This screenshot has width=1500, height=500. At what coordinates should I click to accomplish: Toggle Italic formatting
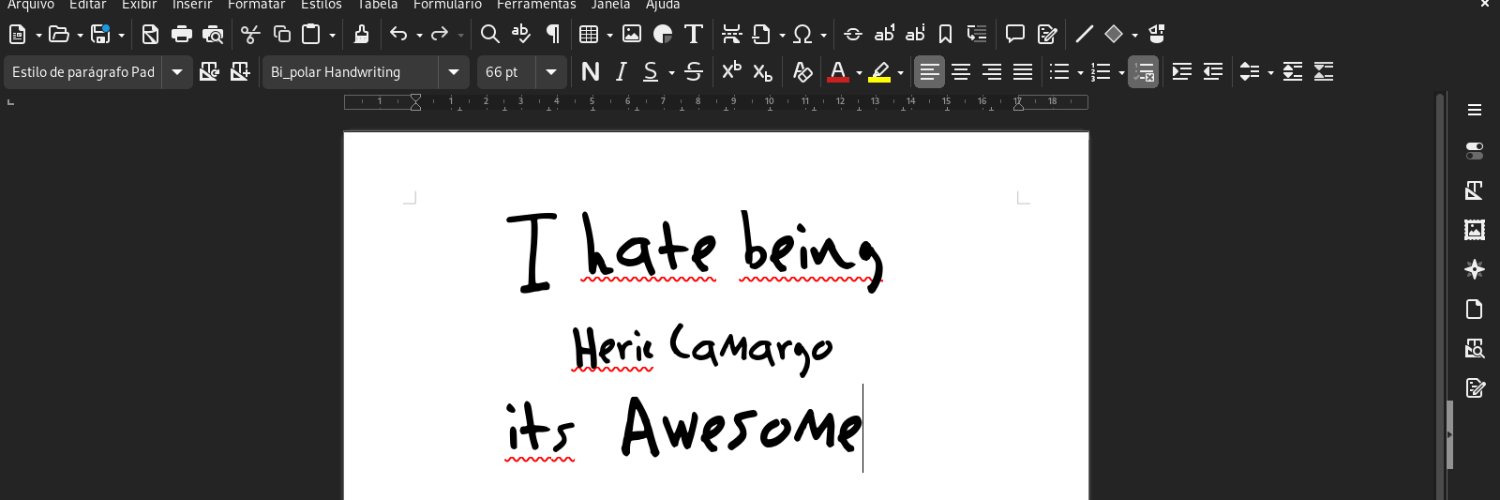pos(621,72)
